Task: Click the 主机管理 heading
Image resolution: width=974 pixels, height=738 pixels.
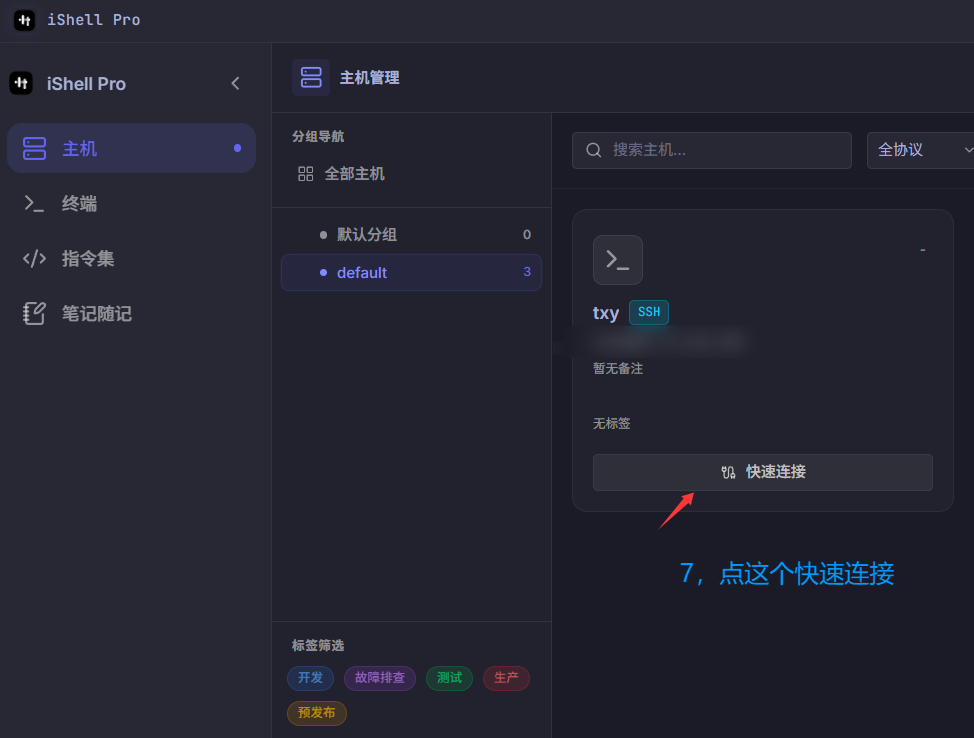Action: tap(370, 78)
